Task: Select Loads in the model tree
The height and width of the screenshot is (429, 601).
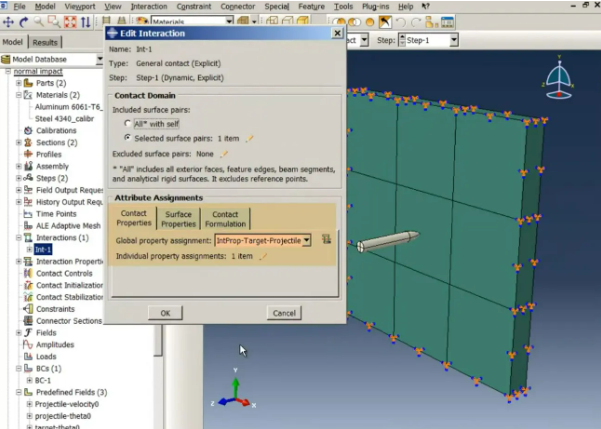Action: click(x=46, y=357)
